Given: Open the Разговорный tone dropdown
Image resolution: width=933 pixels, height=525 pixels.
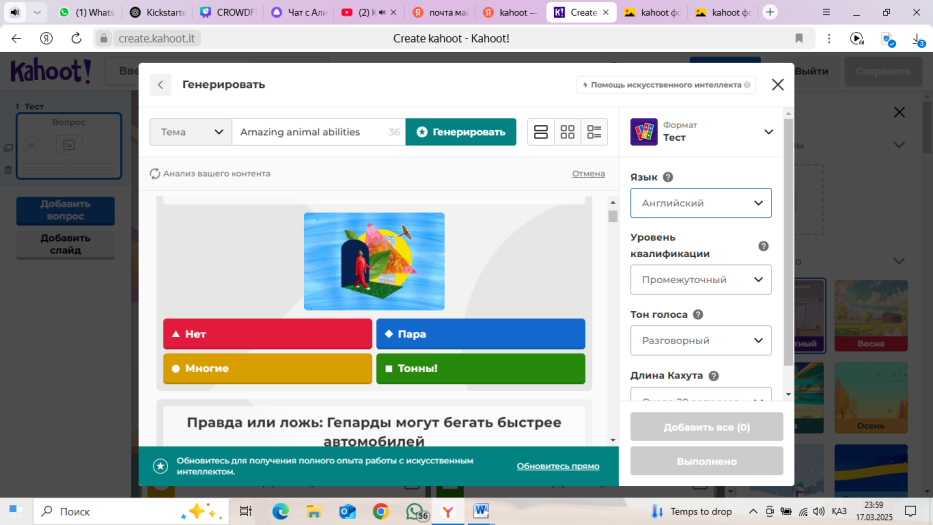Looking at the screenshot, I should 701,340.
